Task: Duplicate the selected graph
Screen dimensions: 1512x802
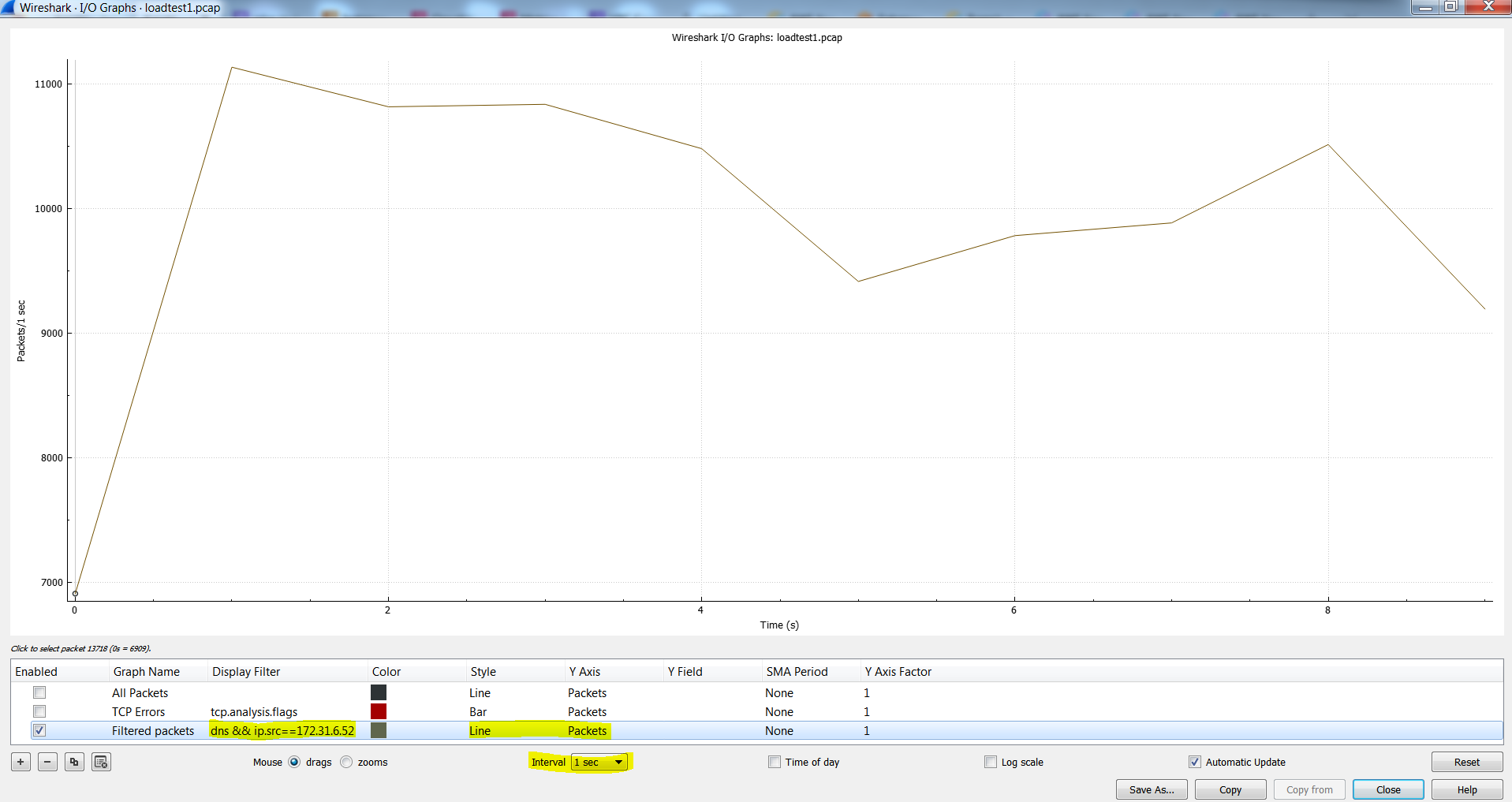Action: [74, 762]
